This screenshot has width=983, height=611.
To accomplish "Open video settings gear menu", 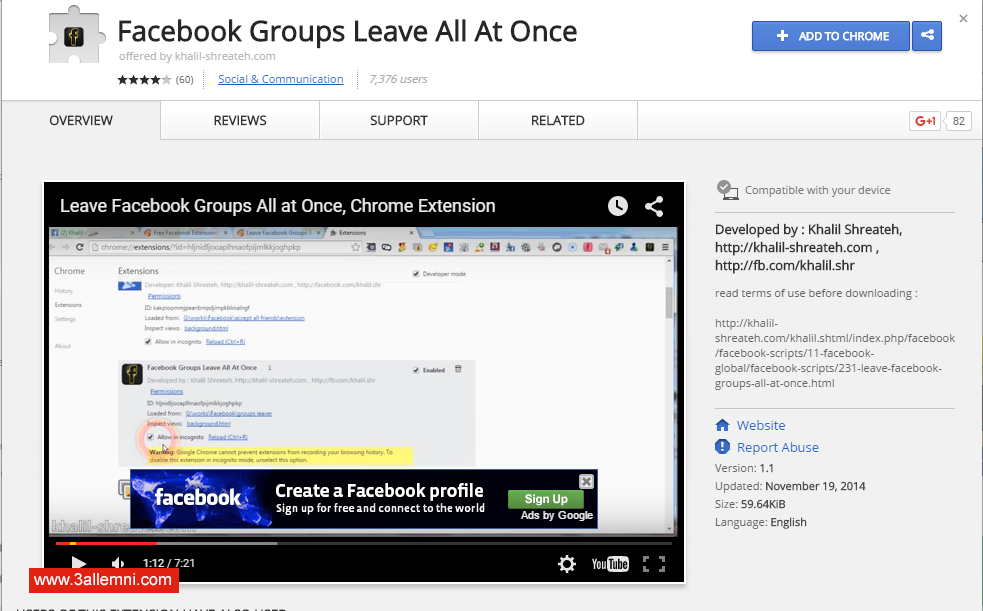I will click(567, 564).
